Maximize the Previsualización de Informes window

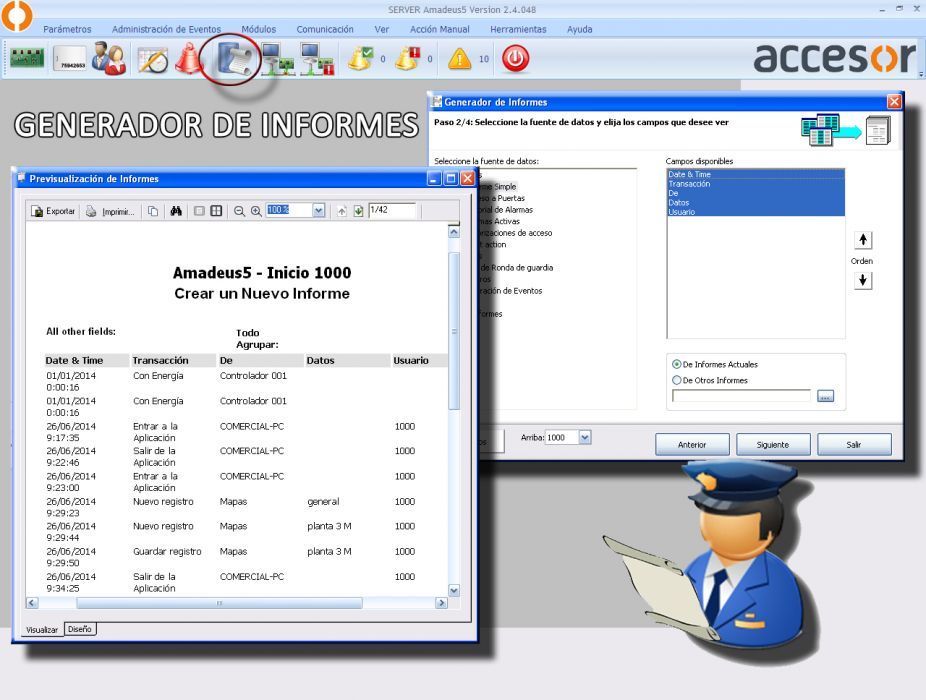click(451, 178)
